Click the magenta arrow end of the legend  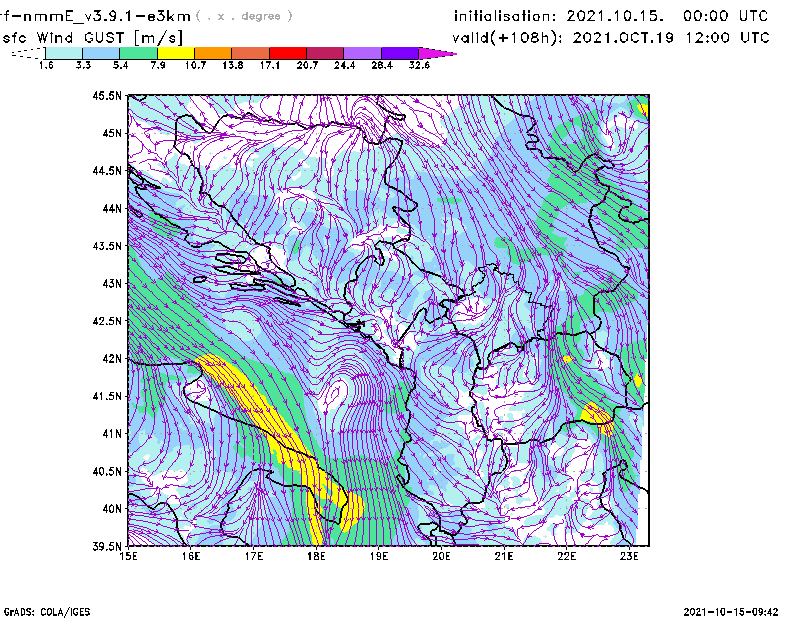click(437, 53)
